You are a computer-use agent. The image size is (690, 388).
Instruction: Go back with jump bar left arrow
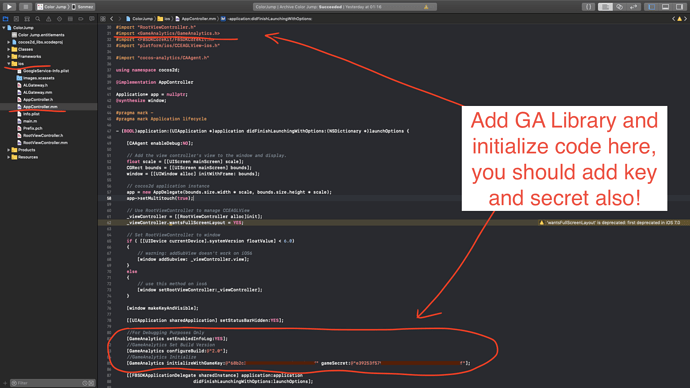pos(112,19)
